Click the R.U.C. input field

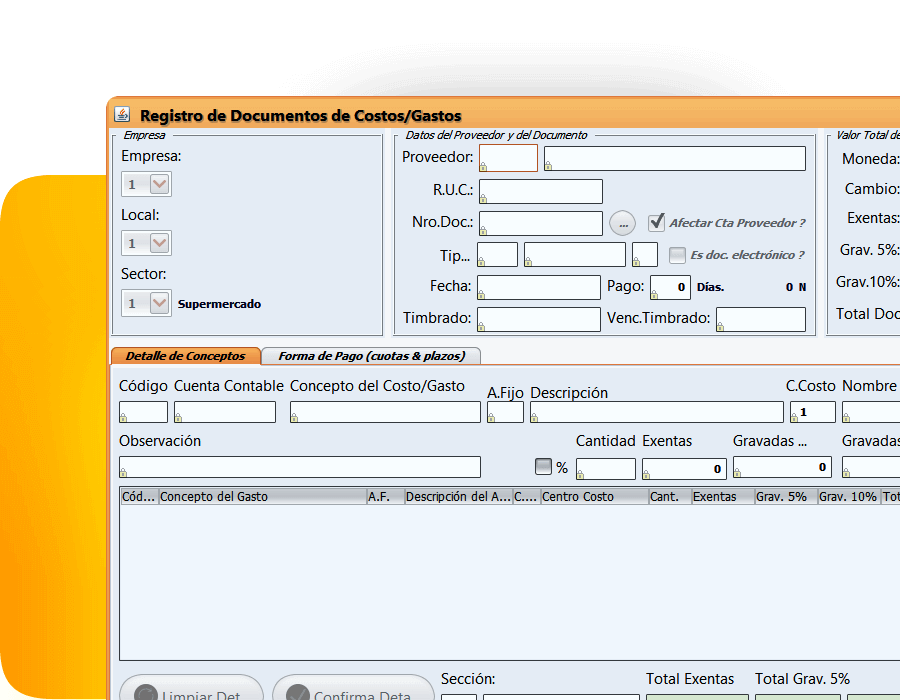tap(541, 191)
